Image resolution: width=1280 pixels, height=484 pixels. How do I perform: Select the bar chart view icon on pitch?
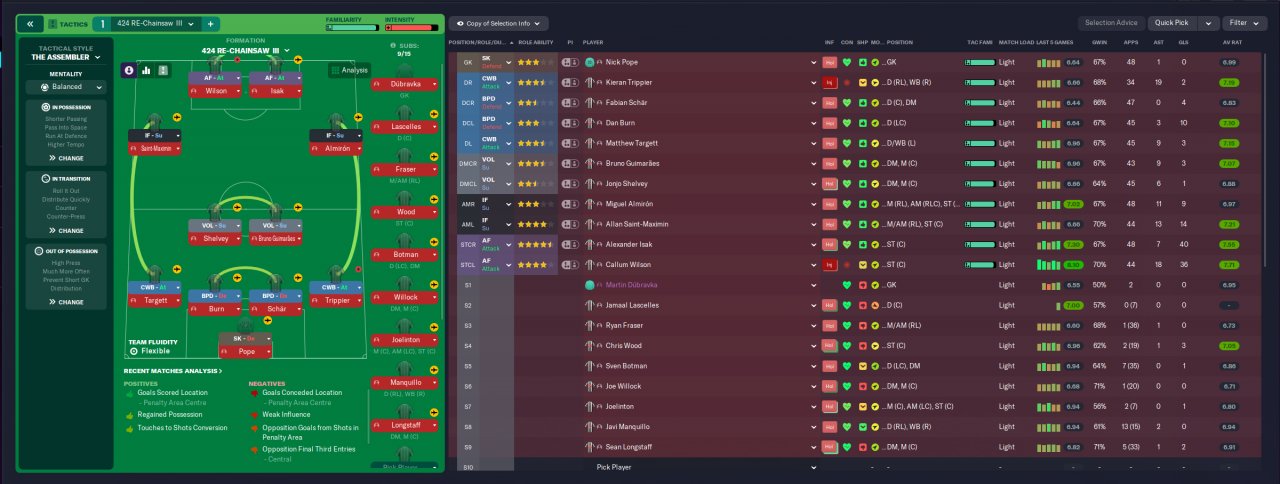(x=147, y=70)
